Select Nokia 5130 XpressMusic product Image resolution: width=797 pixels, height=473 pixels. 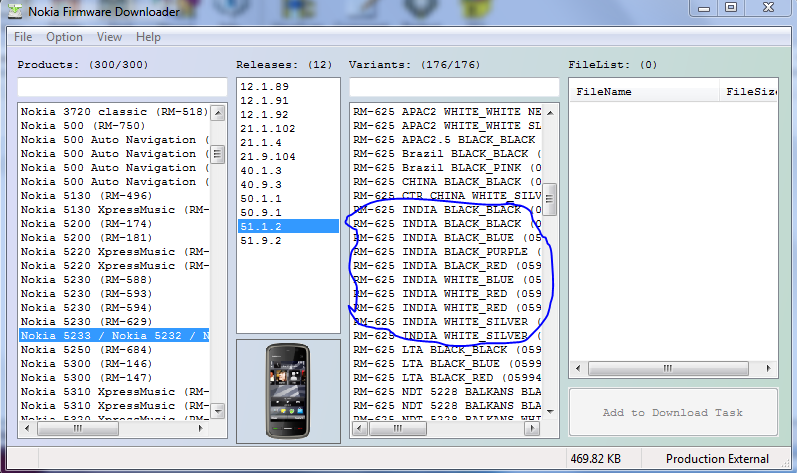(x=114, y=210)
